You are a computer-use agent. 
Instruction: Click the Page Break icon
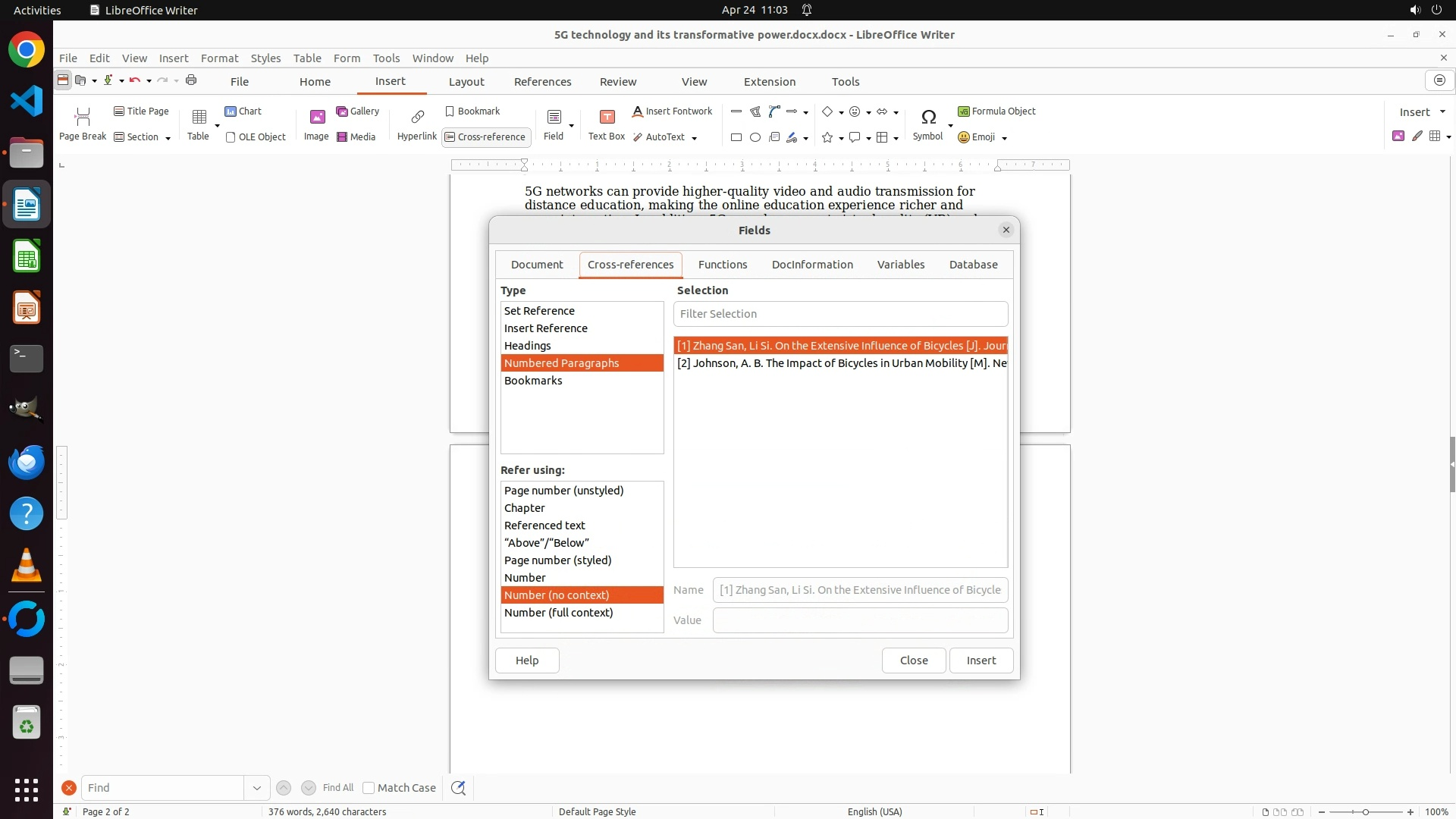pyautogui.click(x=83, y=118)
